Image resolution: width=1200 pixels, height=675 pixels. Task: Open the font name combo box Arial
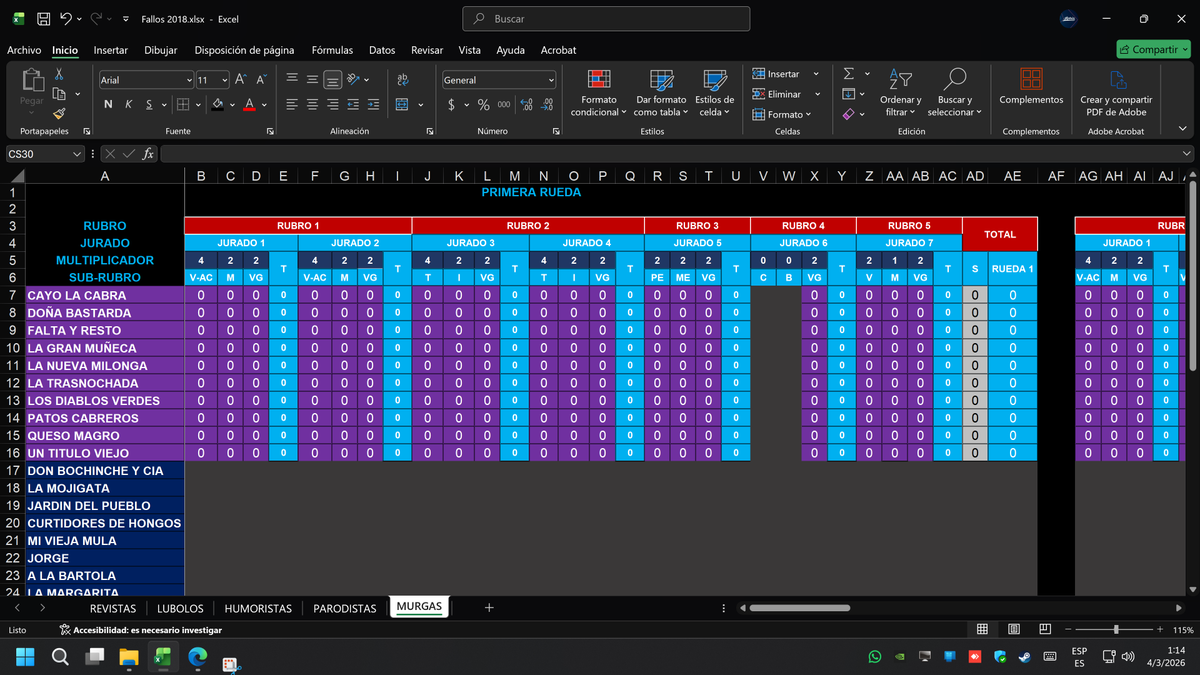pos(146,80)
